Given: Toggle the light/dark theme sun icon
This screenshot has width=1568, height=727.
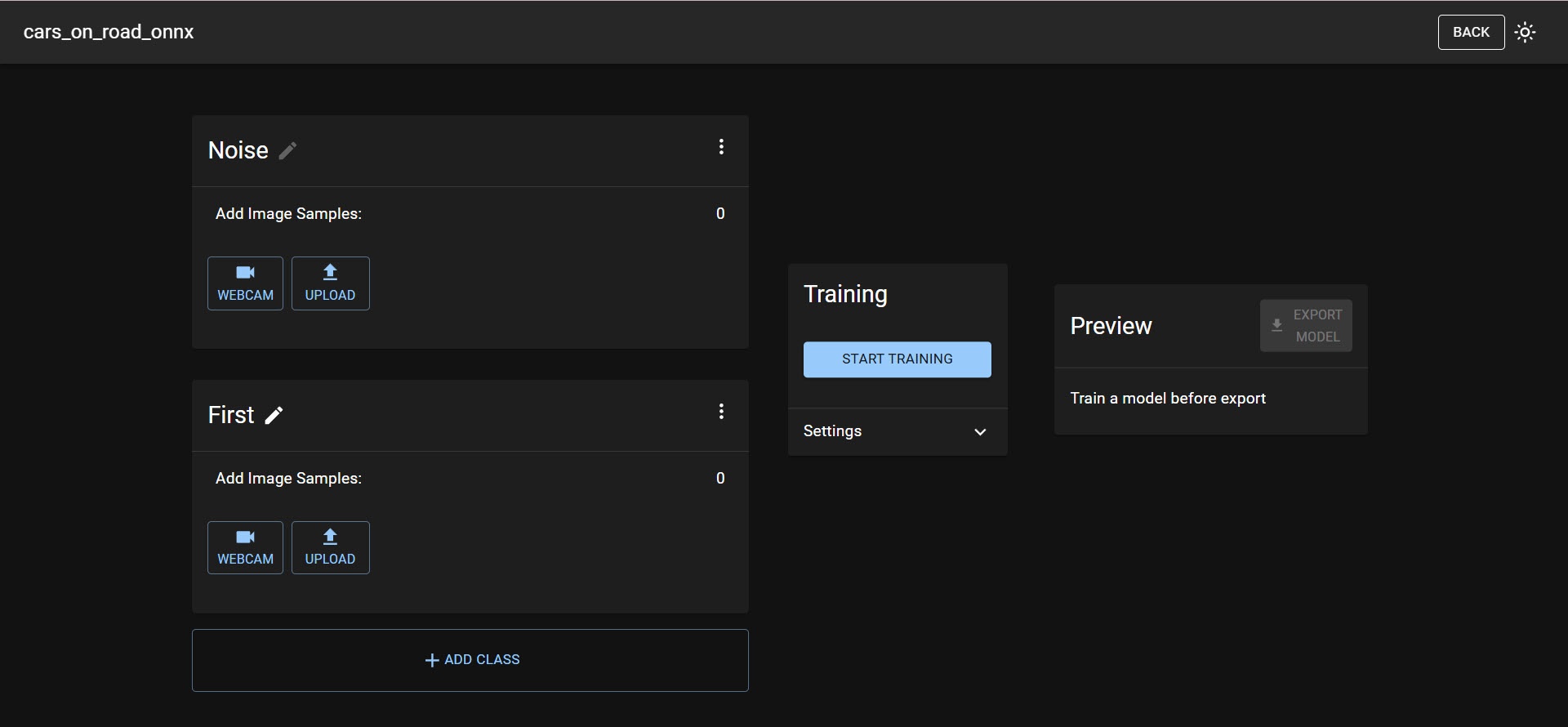Looking at the screenshot, I should [x=1525, y=33].
